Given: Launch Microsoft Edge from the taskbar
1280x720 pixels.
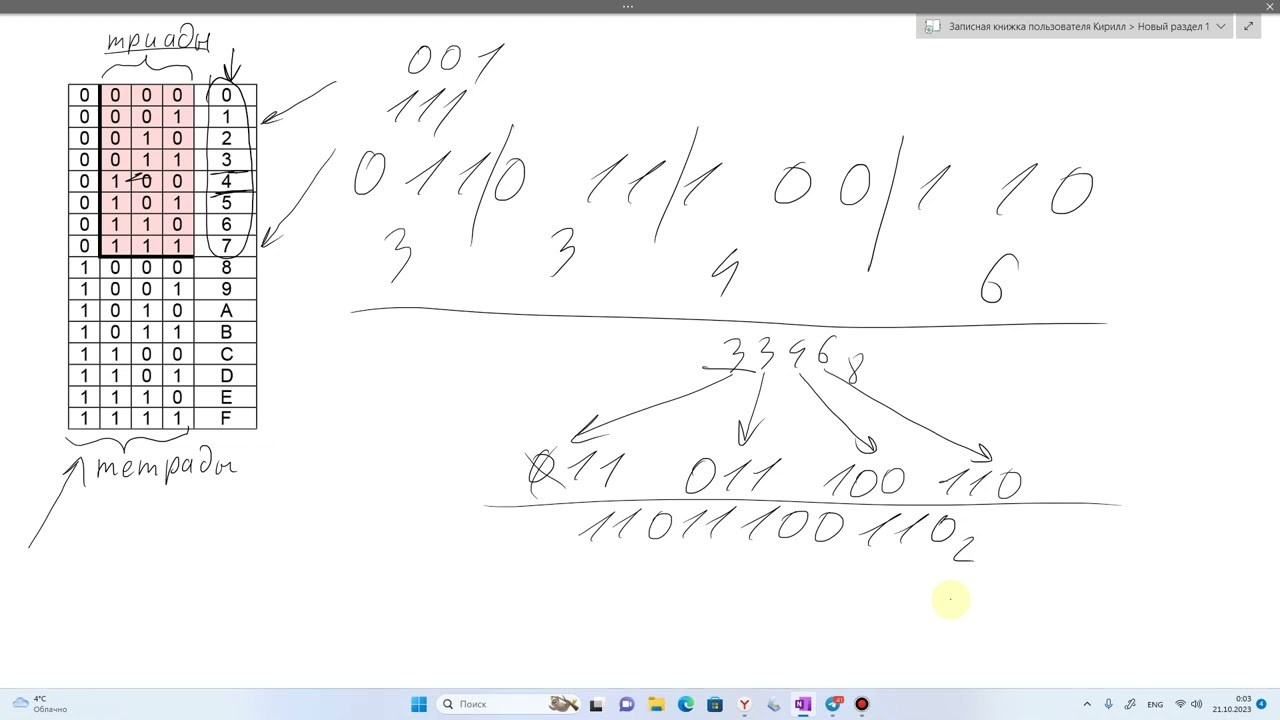Looking at the screenshot, I should click(x=686, y=704).
